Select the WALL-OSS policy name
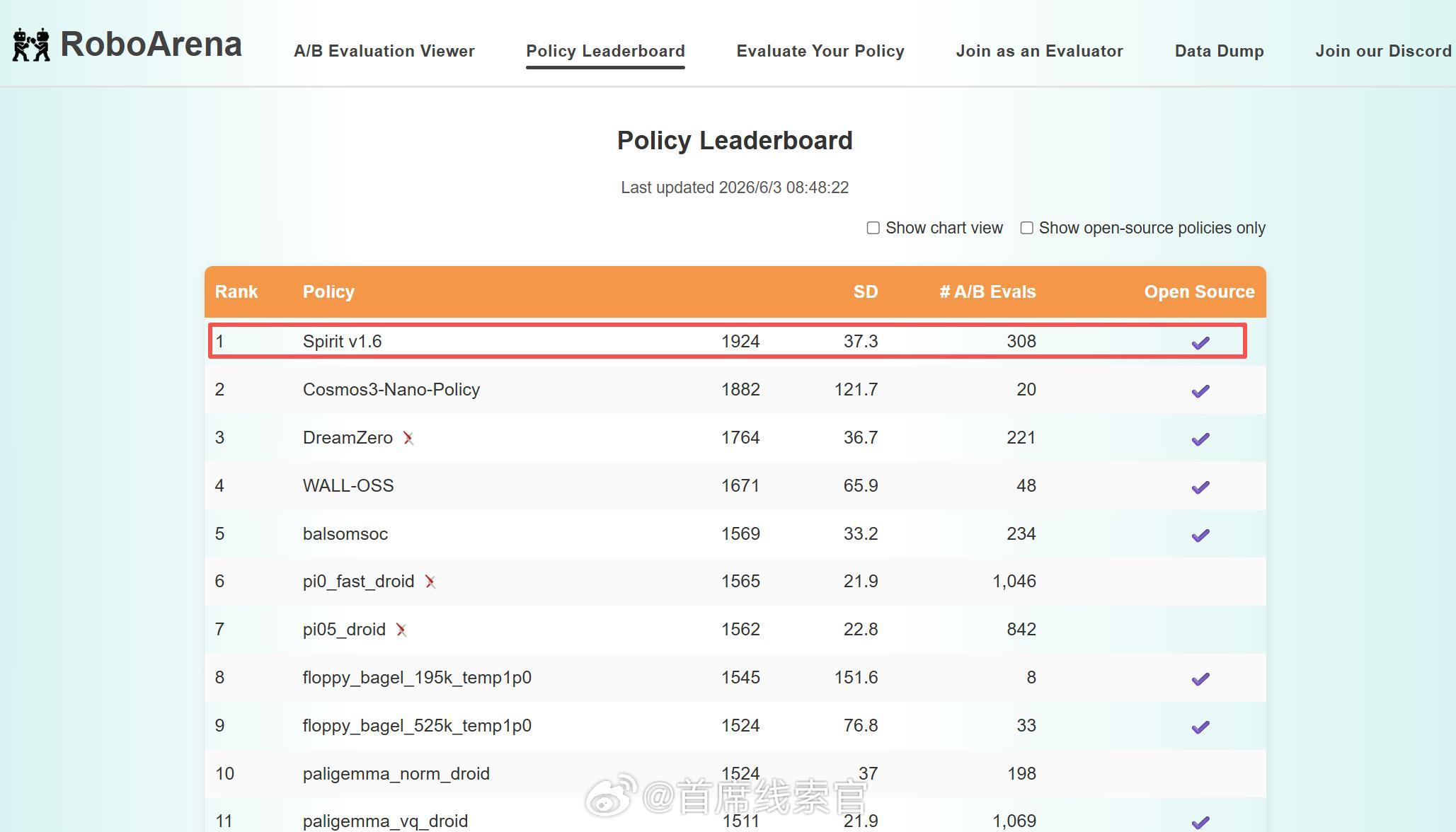Screen dimensions: 1456x832 [348, 485]
